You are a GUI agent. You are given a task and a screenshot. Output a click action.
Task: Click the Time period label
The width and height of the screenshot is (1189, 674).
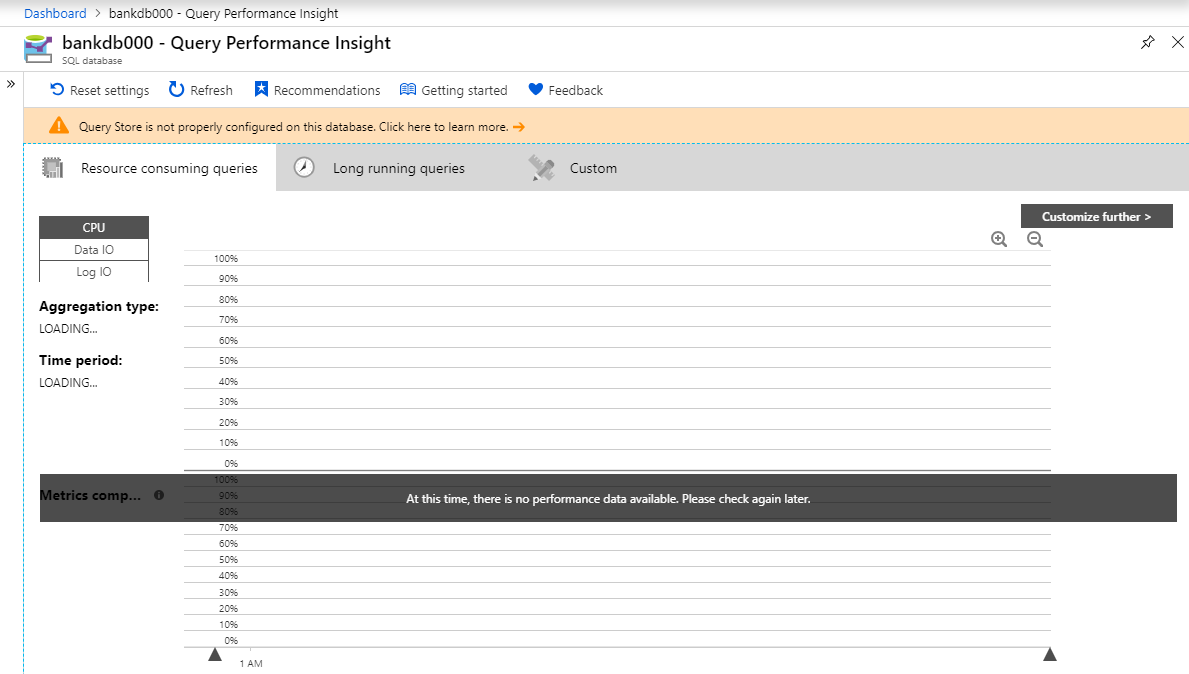tap(80, 360)
